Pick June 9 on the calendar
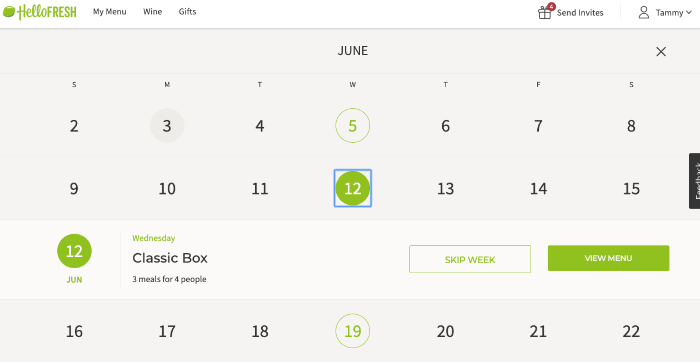 point(74,188)
